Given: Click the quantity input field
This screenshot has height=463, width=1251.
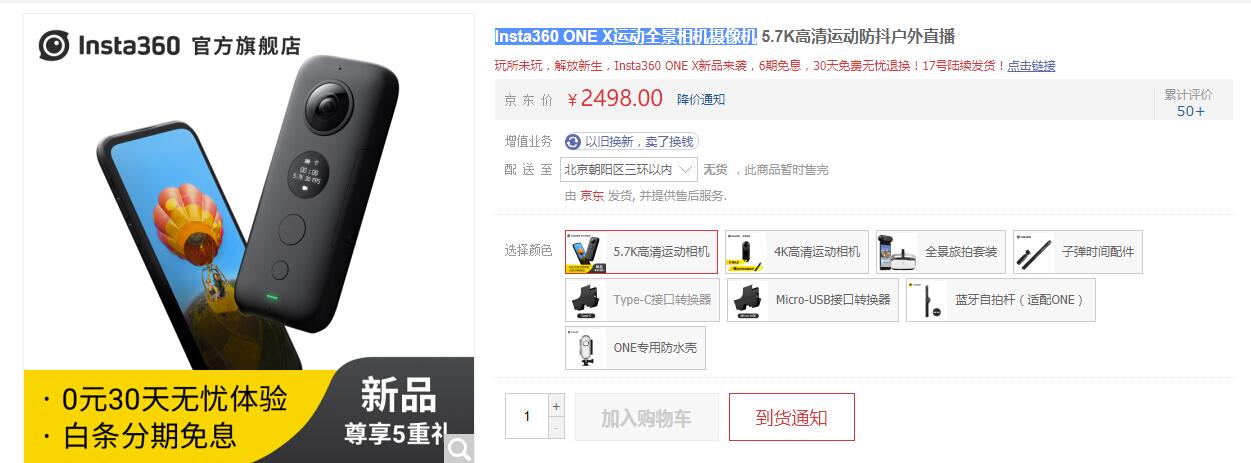Looking at the screenshot, I should coord(527,416).
